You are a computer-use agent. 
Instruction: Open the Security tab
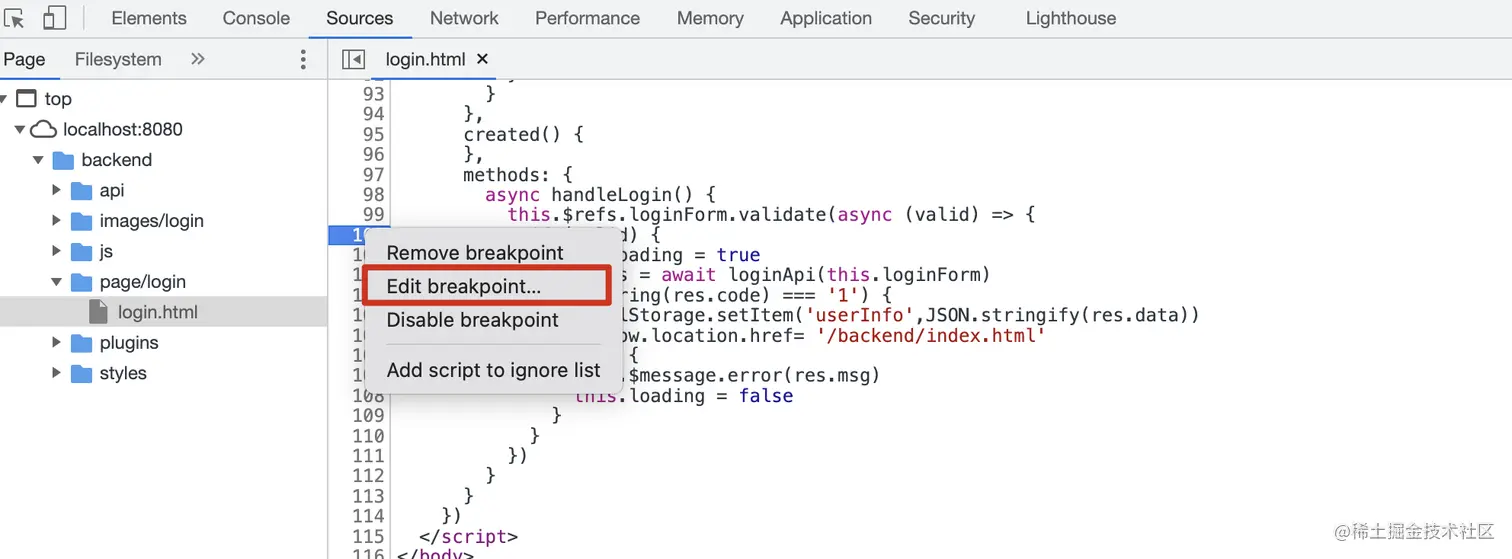tap(941, 18)
